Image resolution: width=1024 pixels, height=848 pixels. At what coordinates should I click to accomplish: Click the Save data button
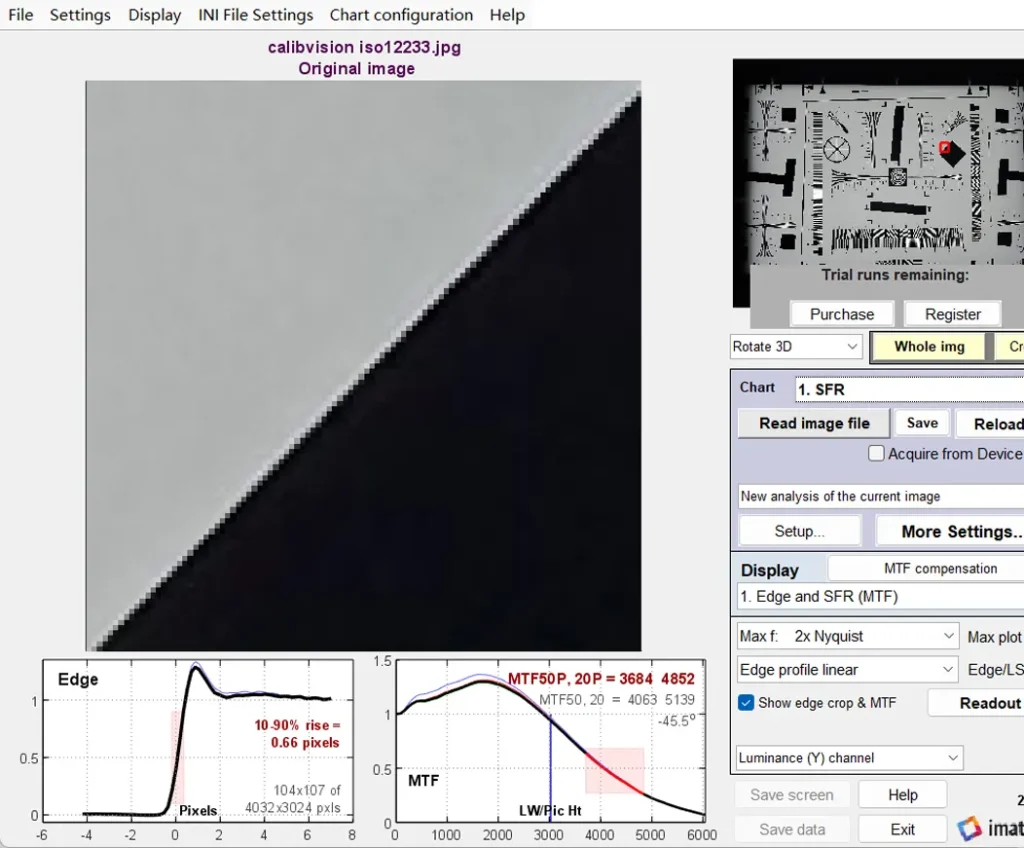[792, 829]
